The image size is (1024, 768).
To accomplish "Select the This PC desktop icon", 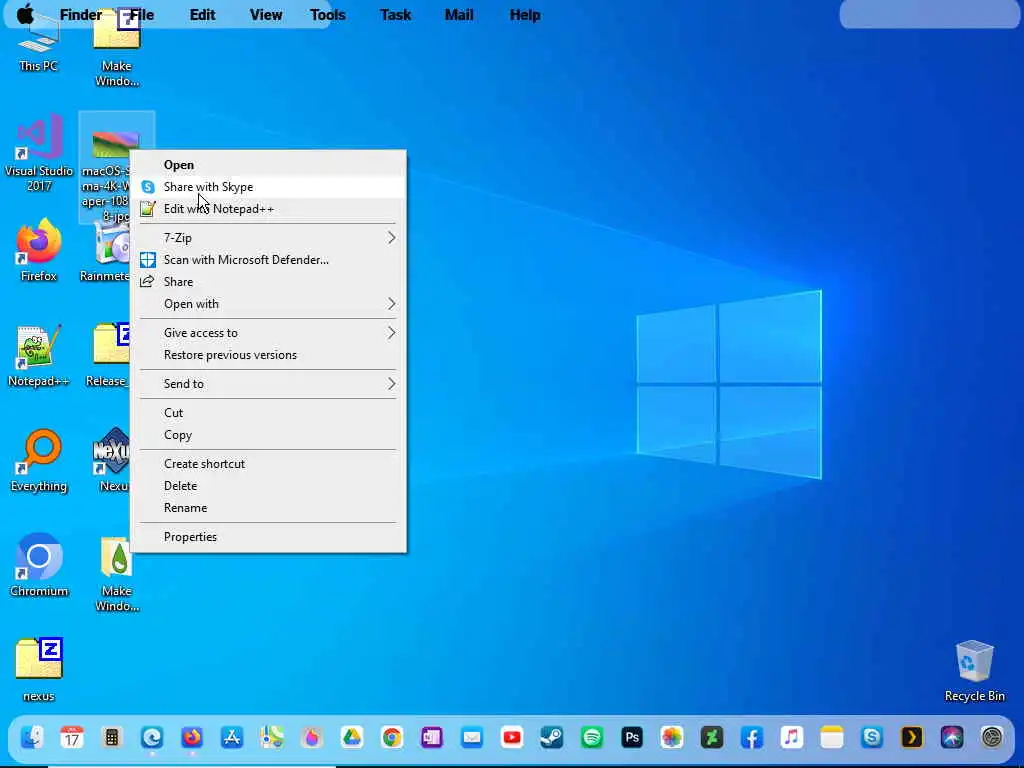I will (x=39, y=46).
